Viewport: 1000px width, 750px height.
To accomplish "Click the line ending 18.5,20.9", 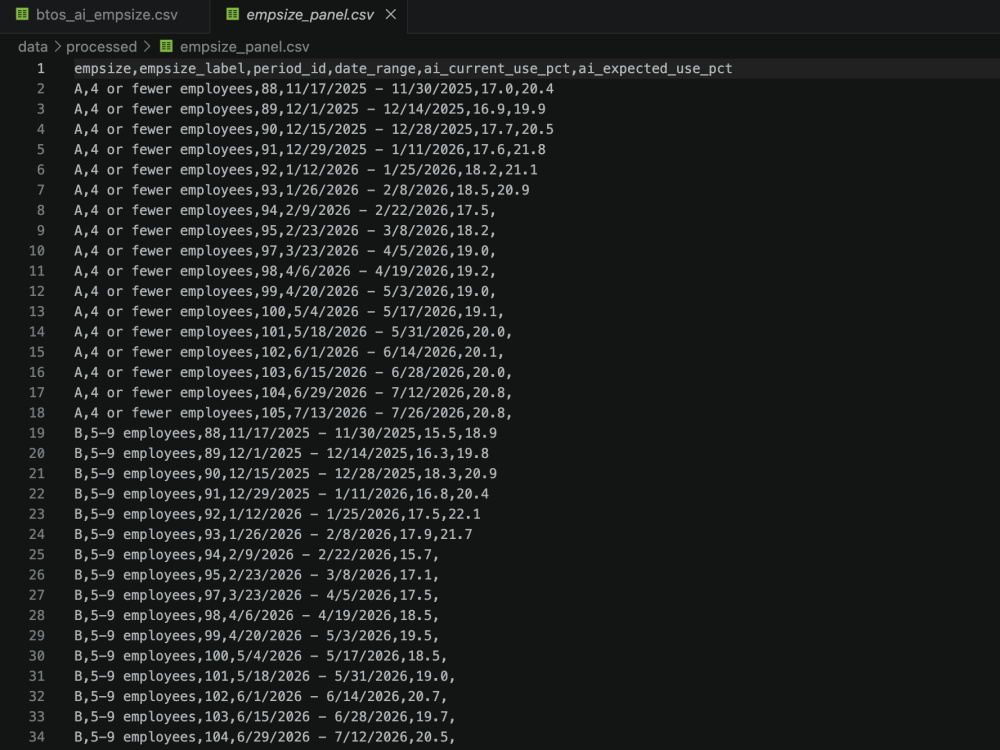I will pyautogui.click(x=302, y=190).
